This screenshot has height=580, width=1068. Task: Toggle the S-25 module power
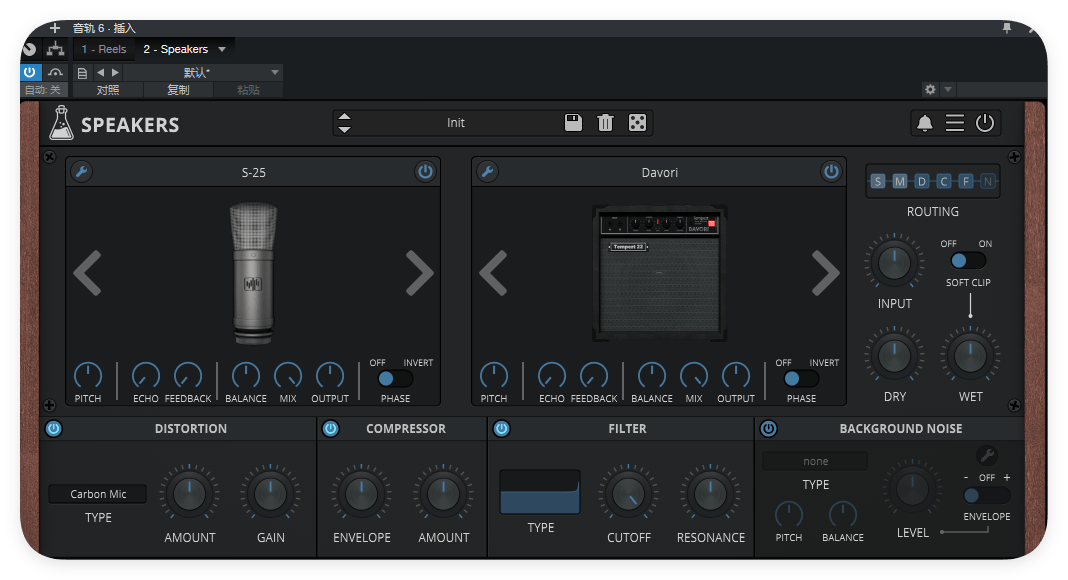[x=425, y=172]
